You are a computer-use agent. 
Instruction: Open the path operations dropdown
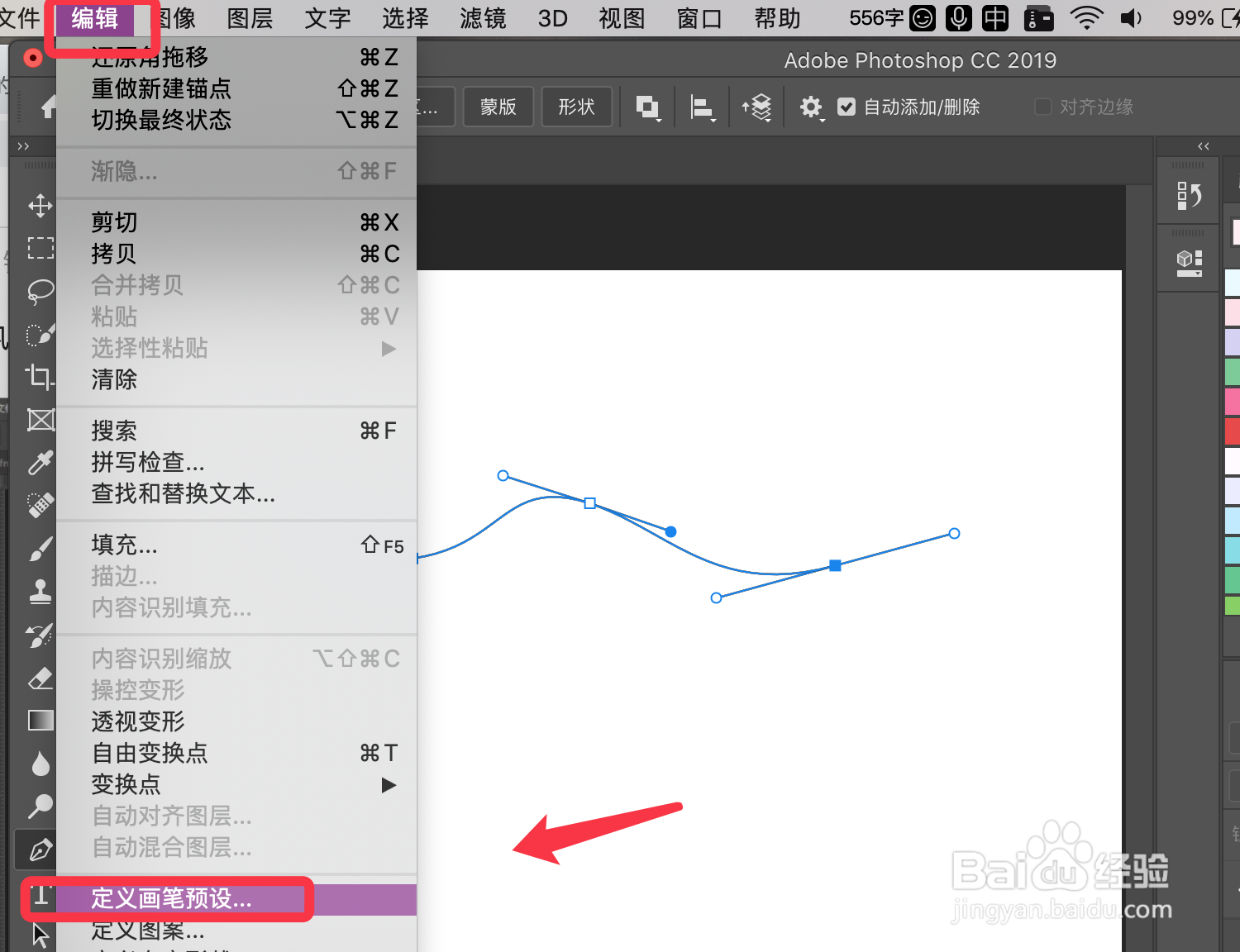648,107
